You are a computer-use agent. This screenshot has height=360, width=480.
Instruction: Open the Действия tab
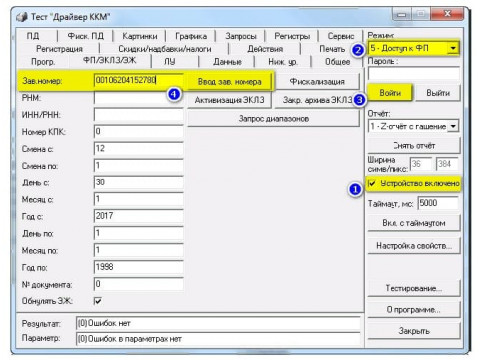(x=265, y=49)
